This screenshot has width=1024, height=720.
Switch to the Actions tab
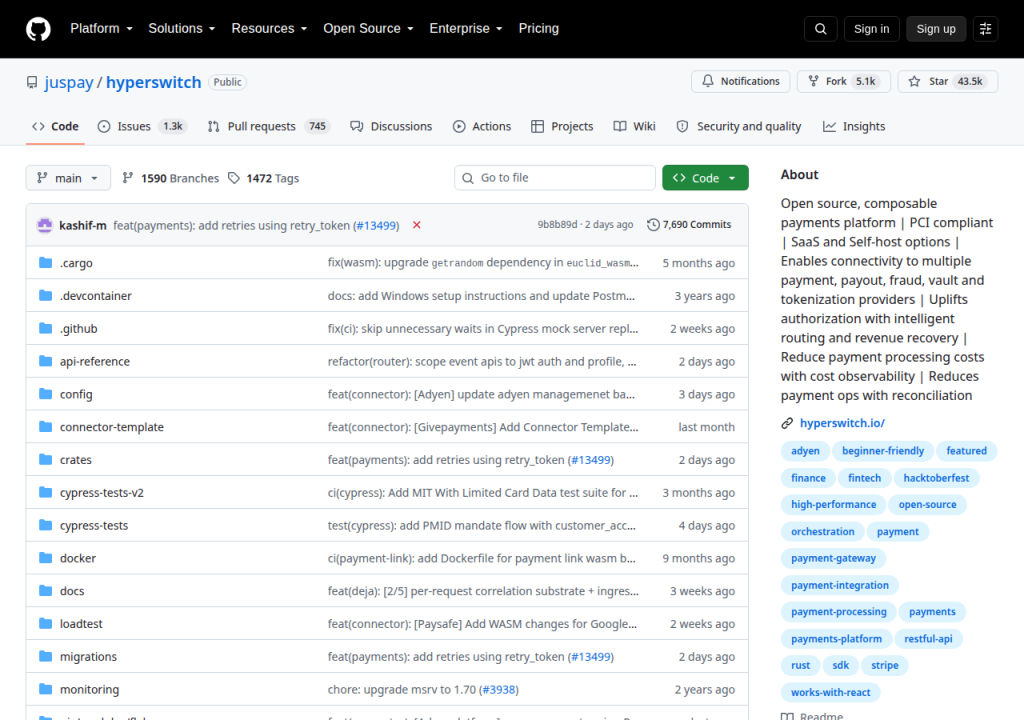(482, 126)
